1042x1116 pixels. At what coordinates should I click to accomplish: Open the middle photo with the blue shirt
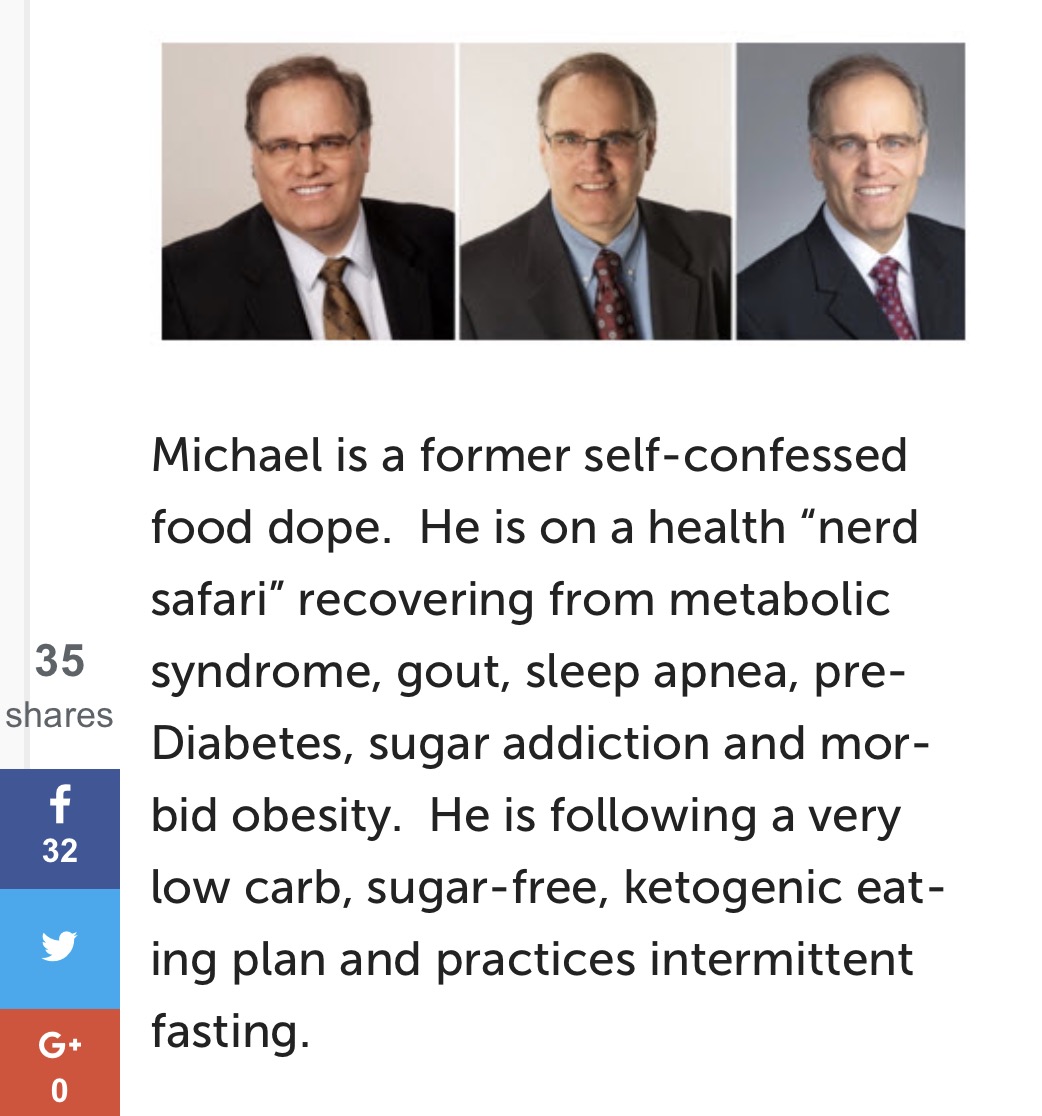click(x=595, y=191)
